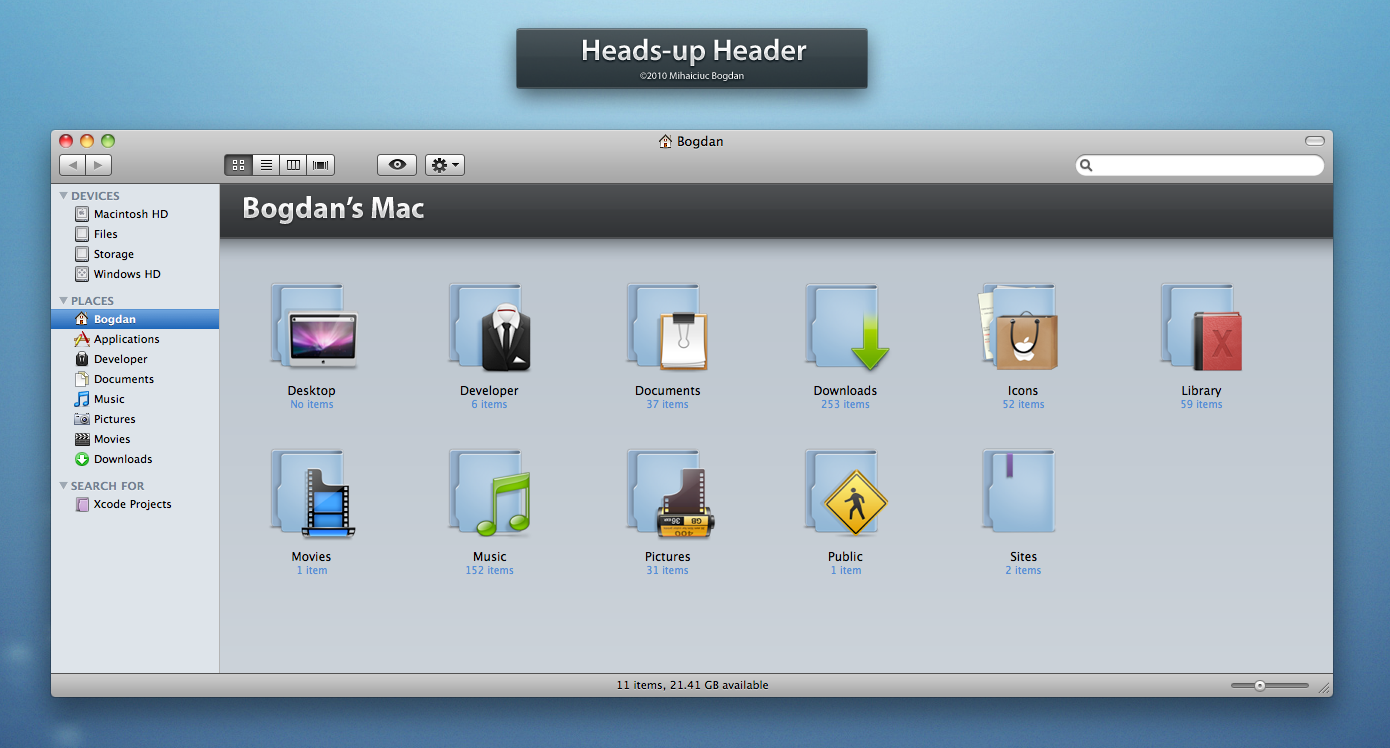This screenshot has height=748, width=1390.
Task: Switch to Cover Flow view mode
Action: [x=321, y=165]
